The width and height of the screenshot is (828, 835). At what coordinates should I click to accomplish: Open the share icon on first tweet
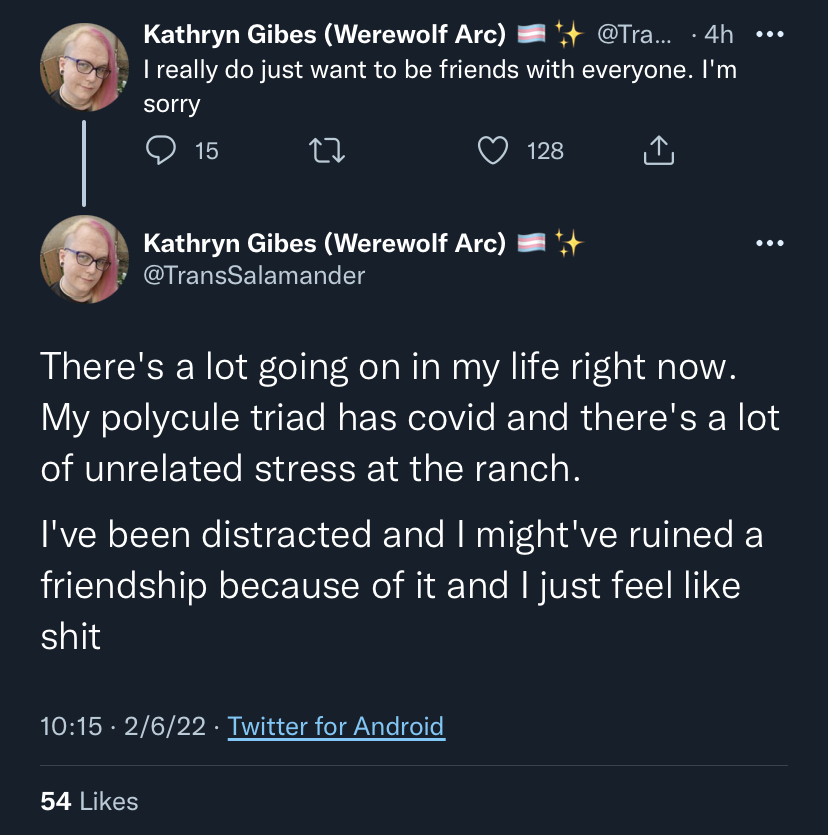(x=659, y=150)
